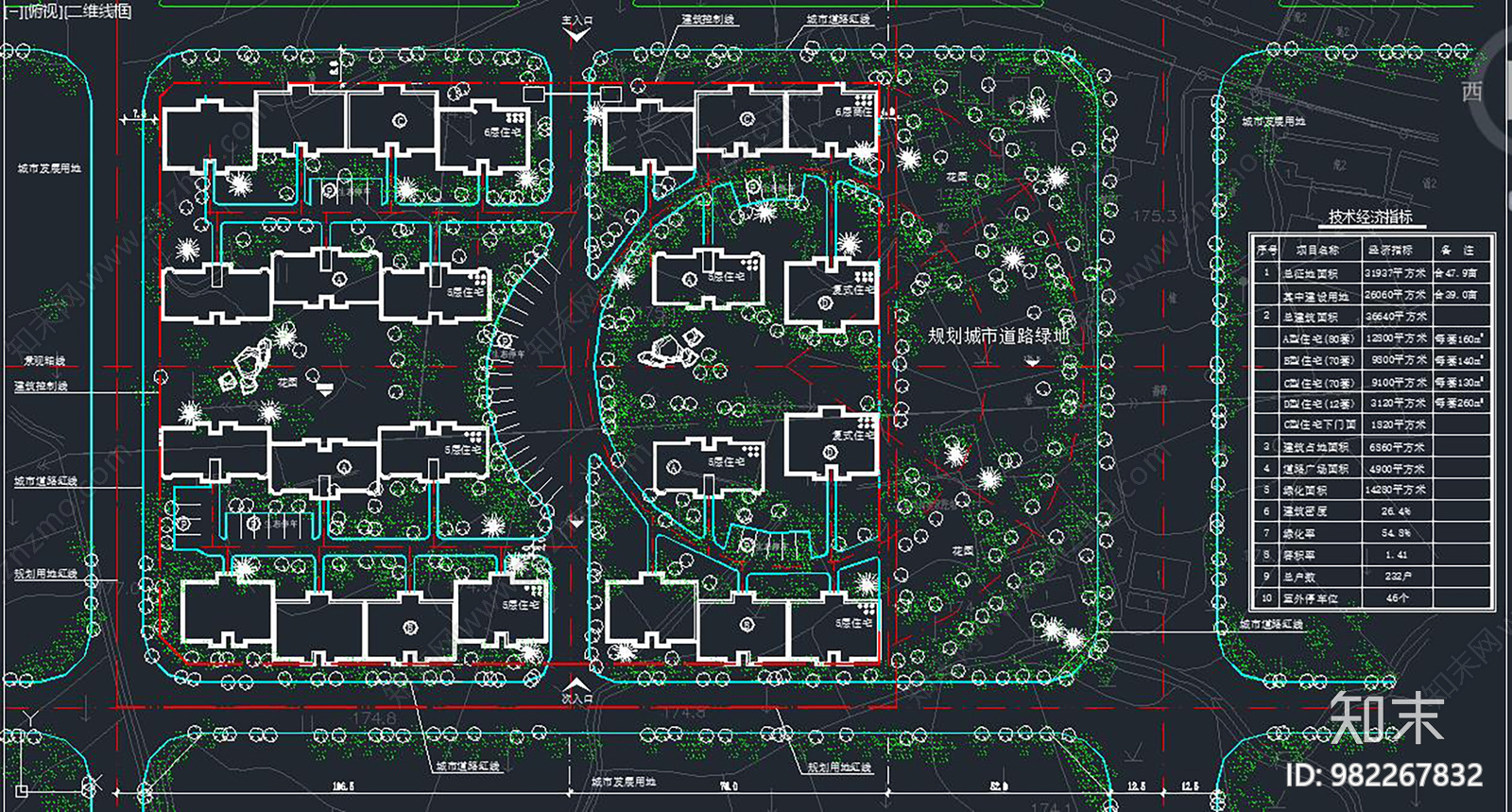This screenshot has height=812, width=1512.
Task: Click the 每套260㎡ remark cell
Action: coord(1459,404)
